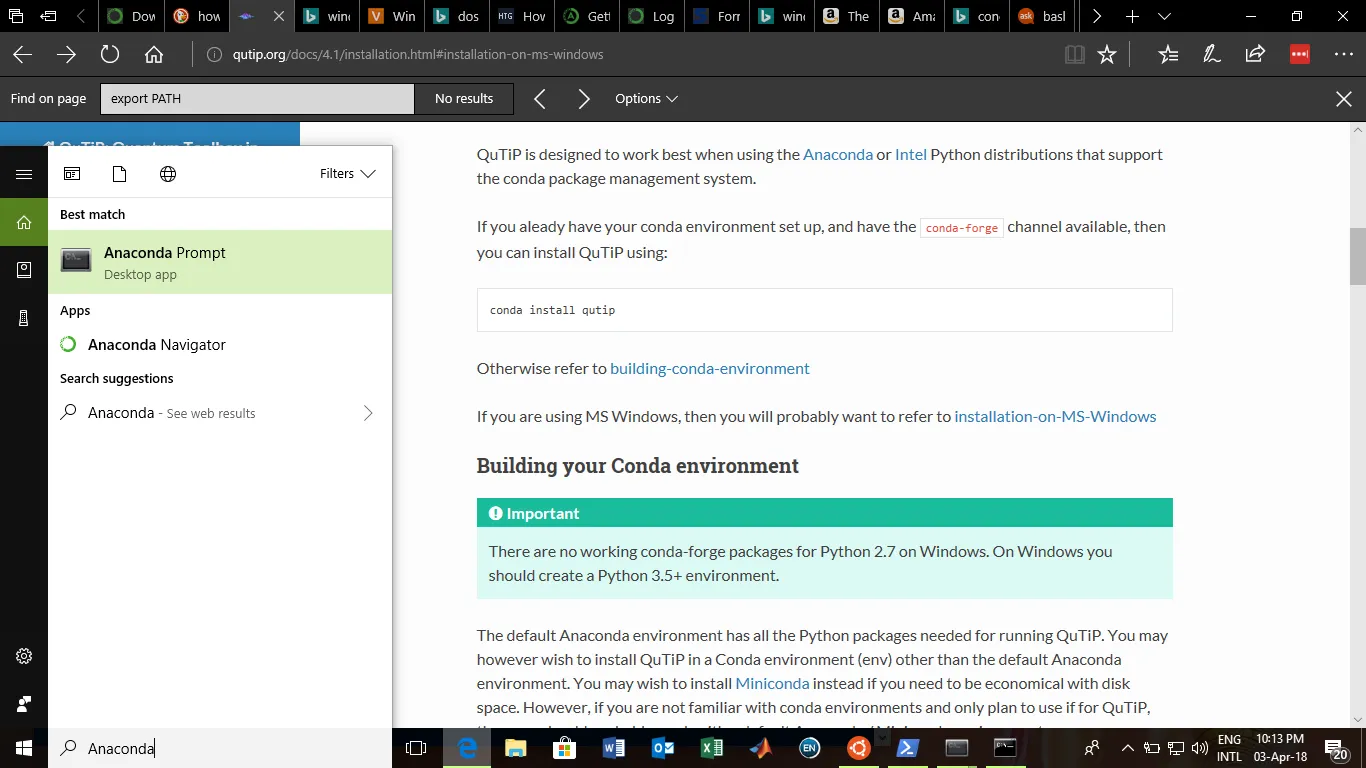Click the Edge forward navigation arrow
The height and width of the screenshot is (768, 1366).
[x=66, y=55]
